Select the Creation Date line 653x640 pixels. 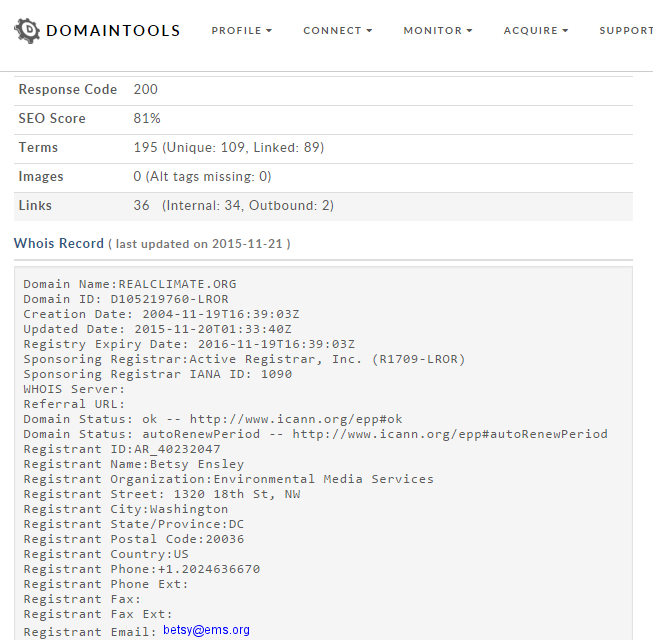click(x=161, y=314)
